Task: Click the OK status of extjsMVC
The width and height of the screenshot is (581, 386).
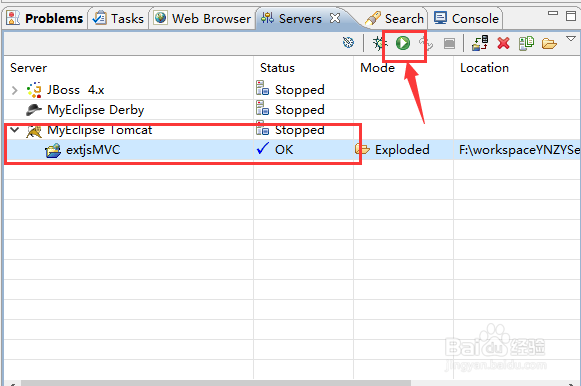Action: point(284,150)
